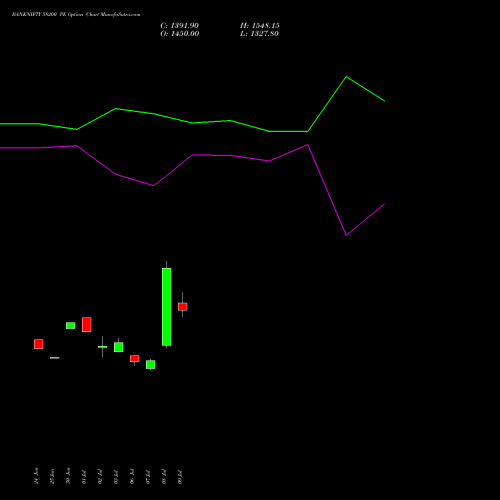Click the red 09 Jul candlestick

point(183,306)
